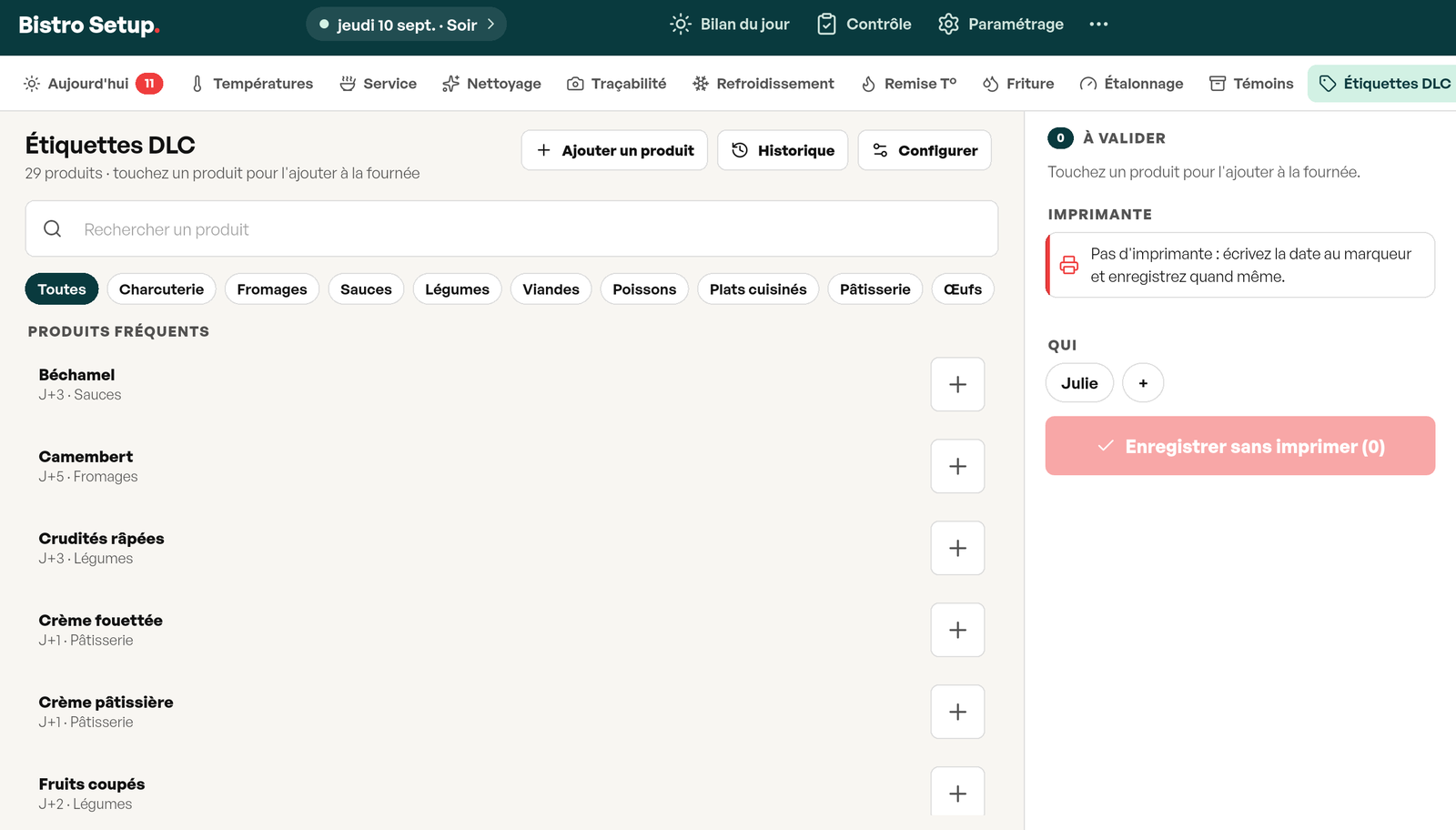
Task: Focus the Rechercher un produit field
Action: (x=511, y=229)
